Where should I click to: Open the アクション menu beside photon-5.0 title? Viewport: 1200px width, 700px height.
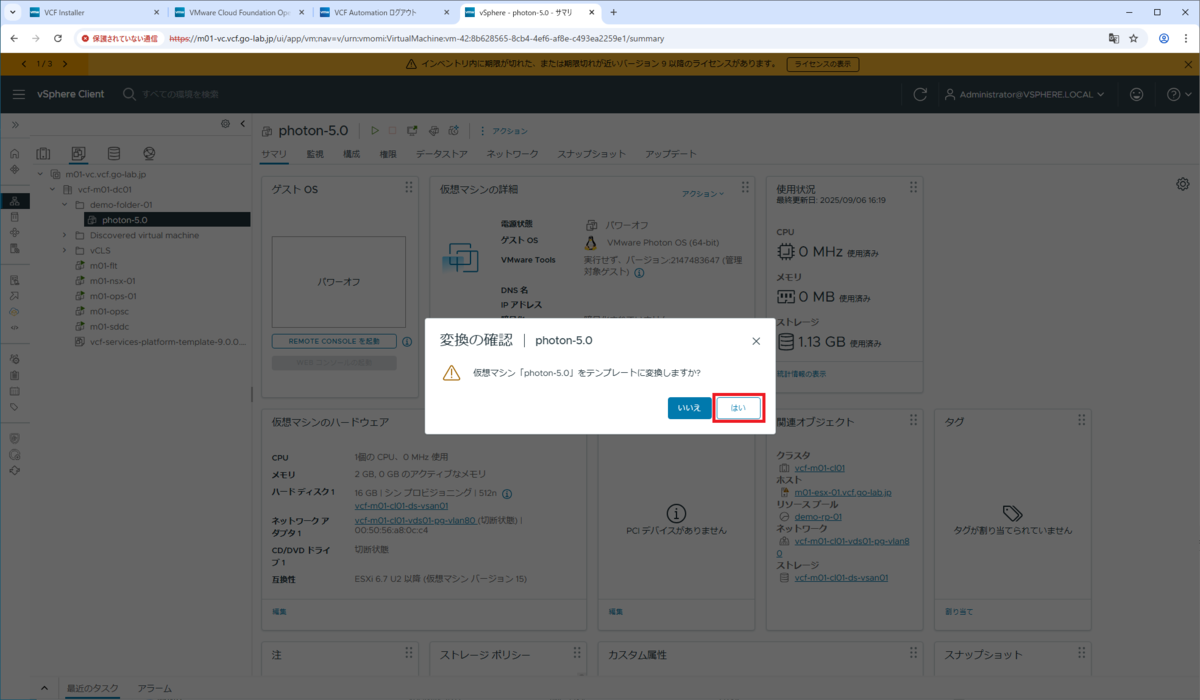[x=503, y=131]
